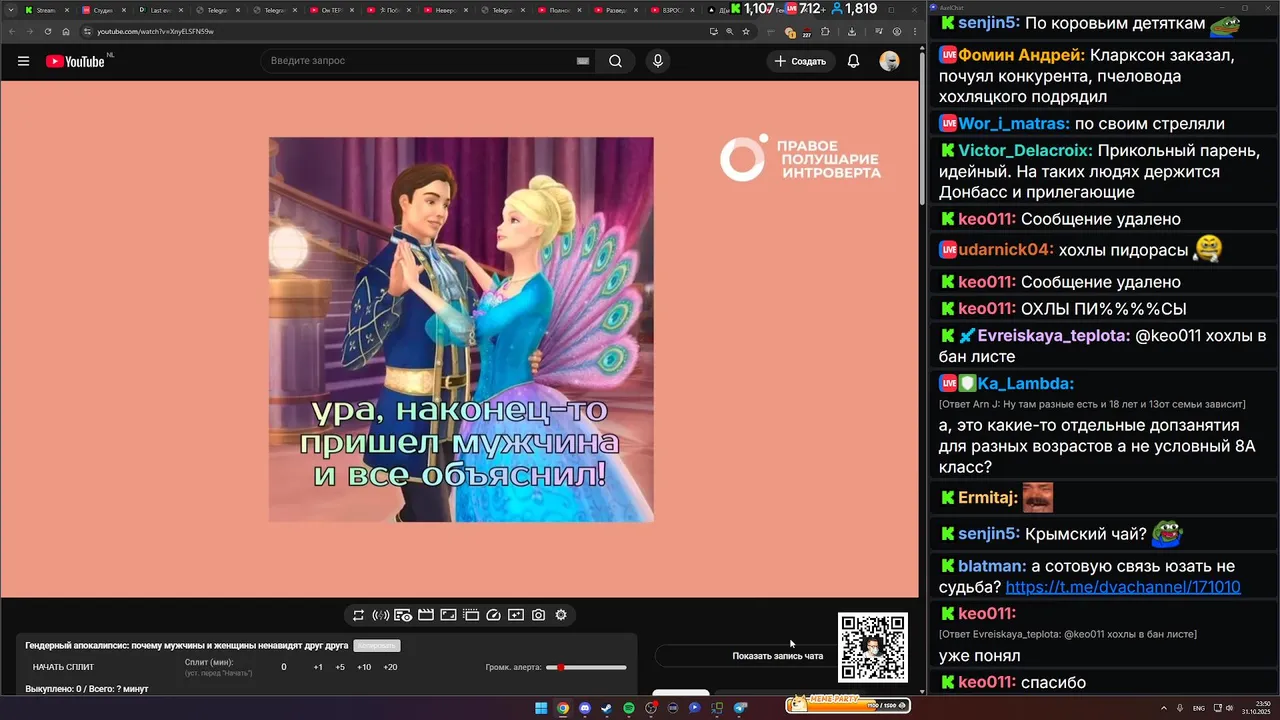Adjust the Громк. алерта volume slider
1280x720 pixels.
click(x=587, y=667)
